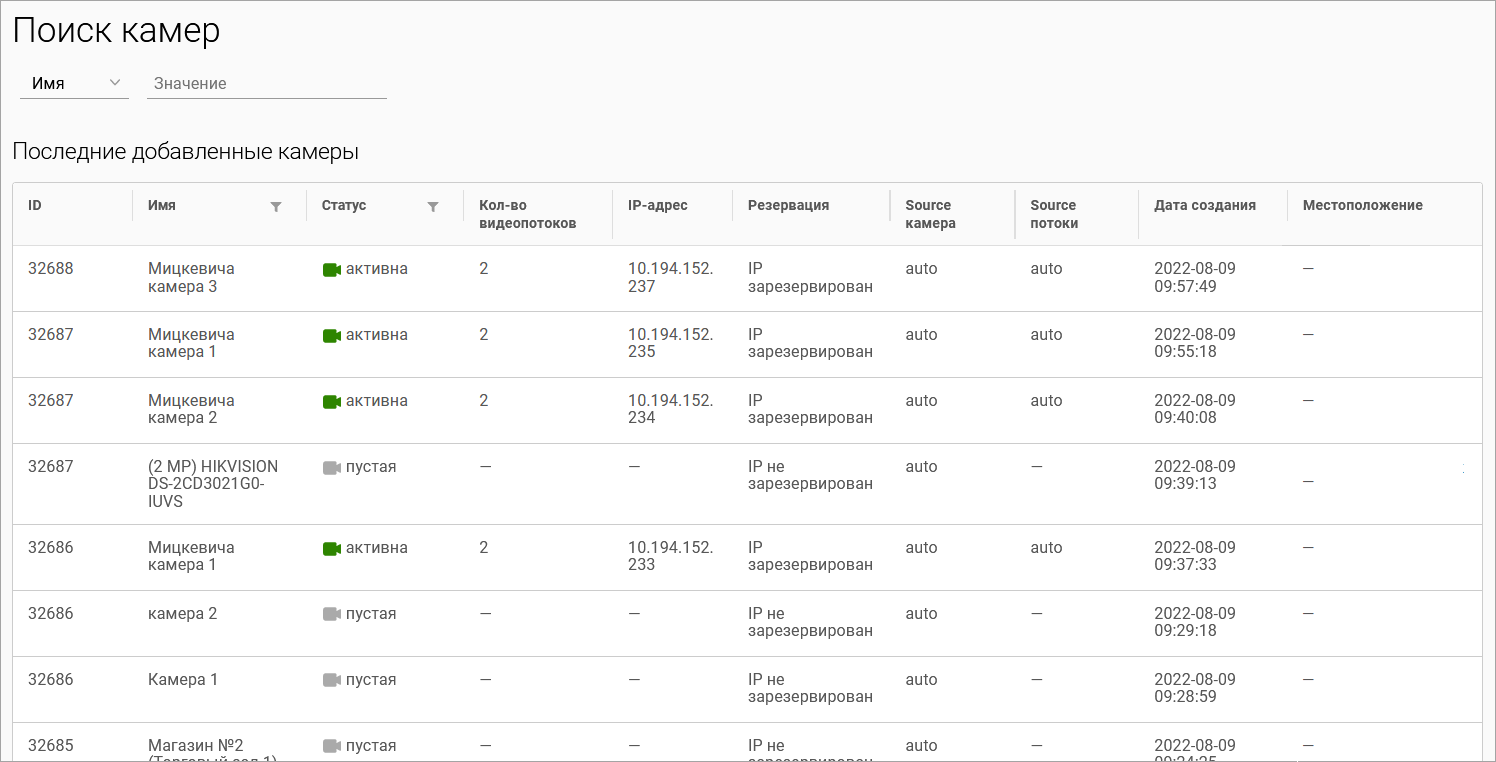Click green camera icon beside IP 10.194.152.233
1496x762 pixels.
(x=332, y=549)
